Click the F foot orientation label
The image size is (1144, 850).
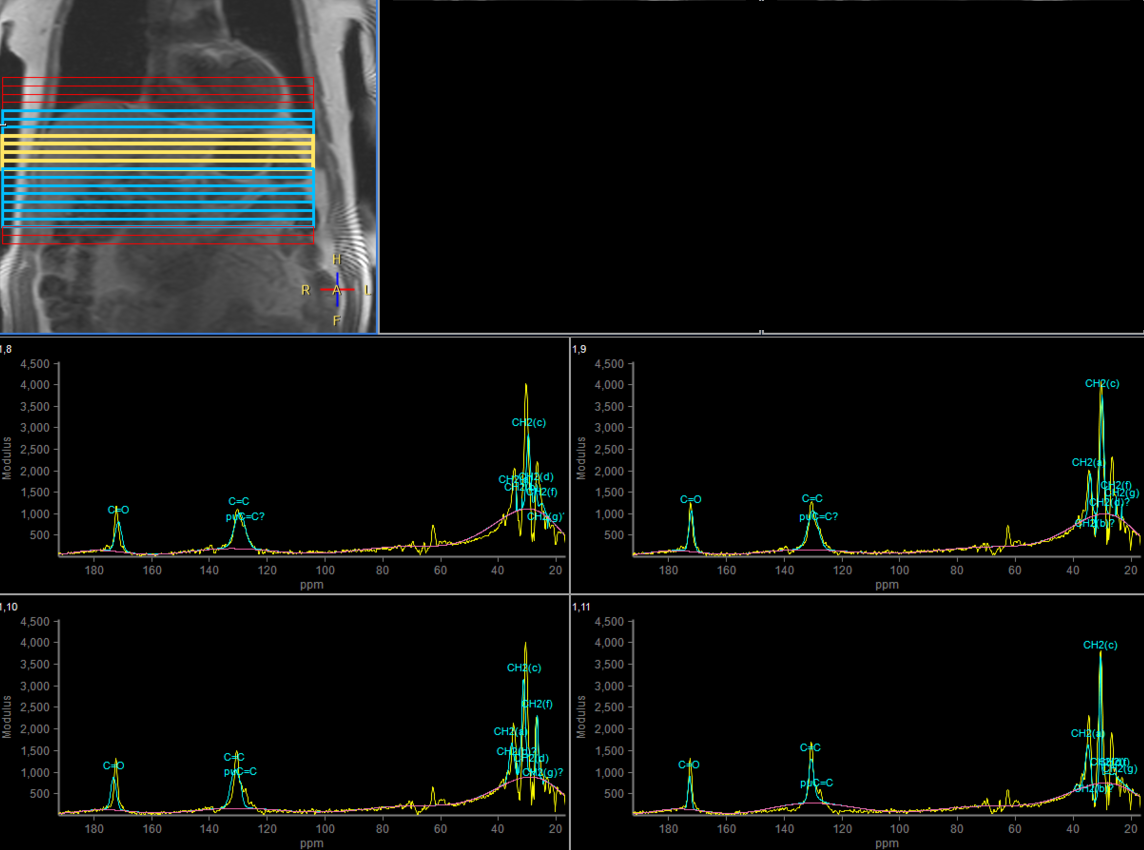click(x=337, y=321)
